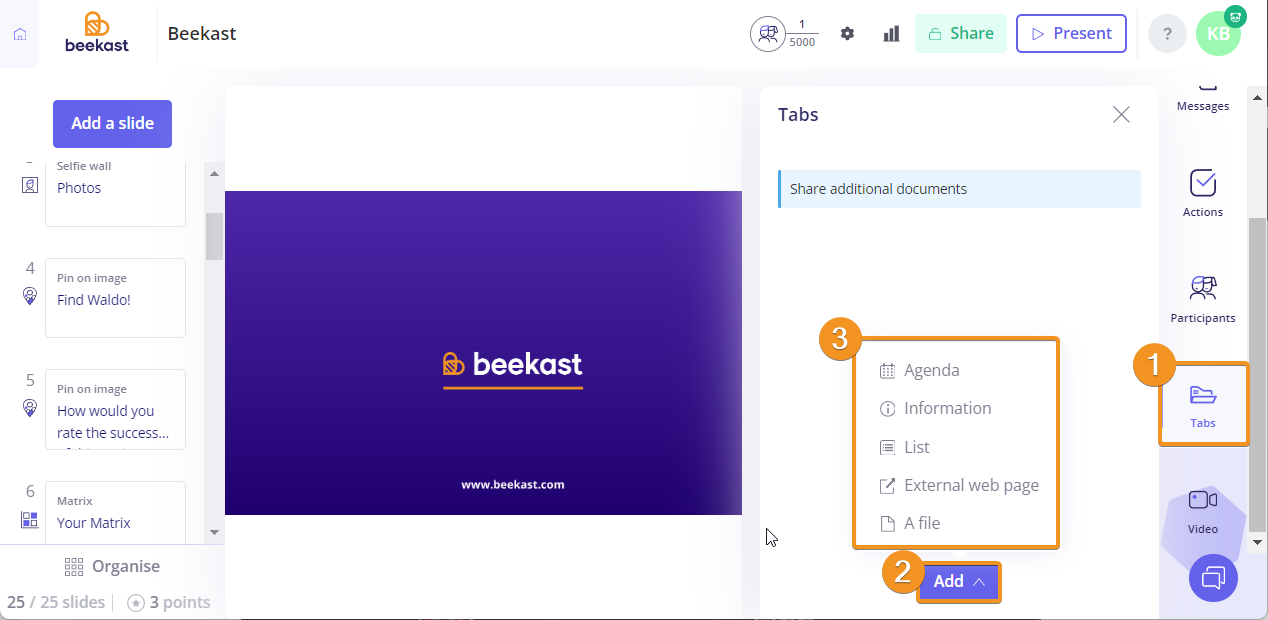Open the live chat bubble

(x=1213, y=577)
